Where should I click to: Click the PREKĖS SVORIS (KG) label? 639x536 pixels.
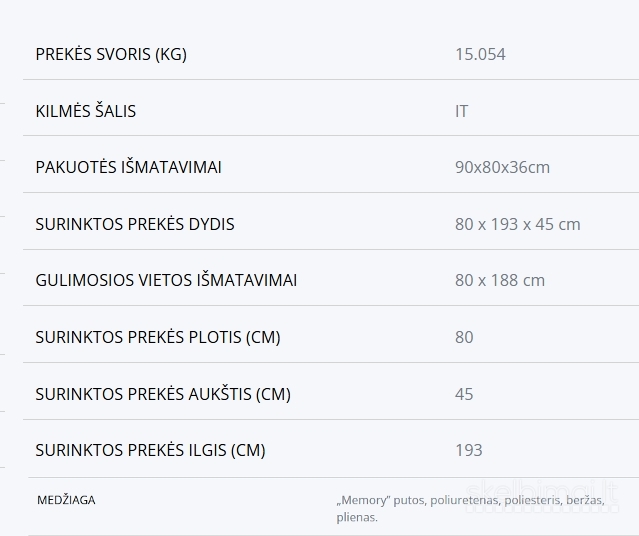[111, 54]
